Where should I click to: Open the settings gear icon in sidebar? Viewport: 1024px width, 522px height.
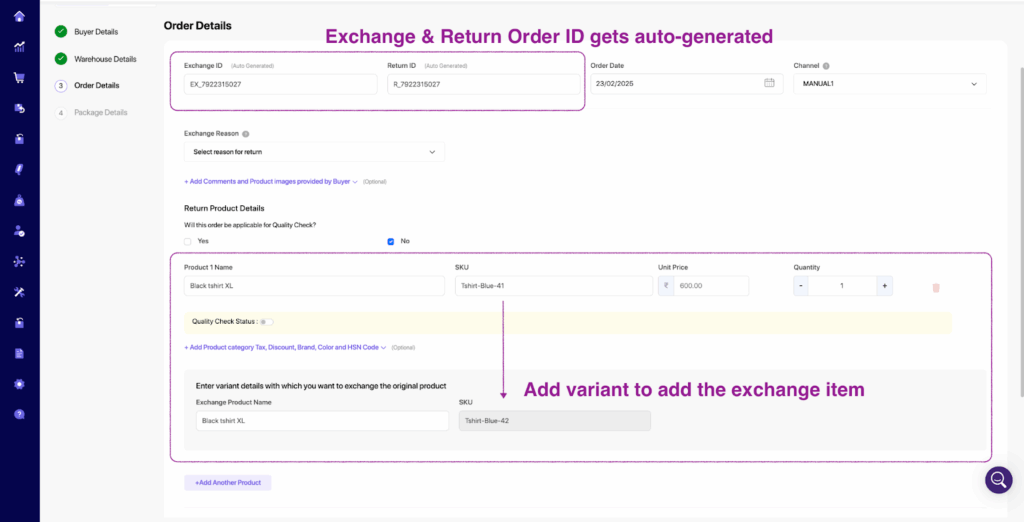pos(19,384)
